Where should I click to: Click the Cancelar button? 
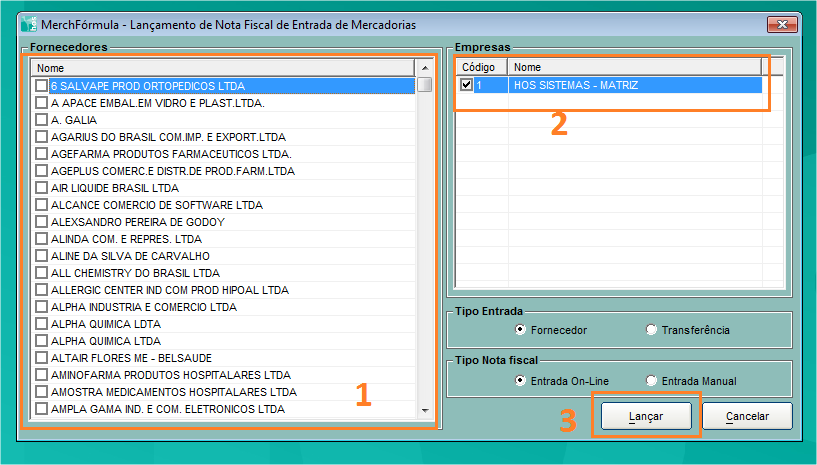tap(746, 416)
